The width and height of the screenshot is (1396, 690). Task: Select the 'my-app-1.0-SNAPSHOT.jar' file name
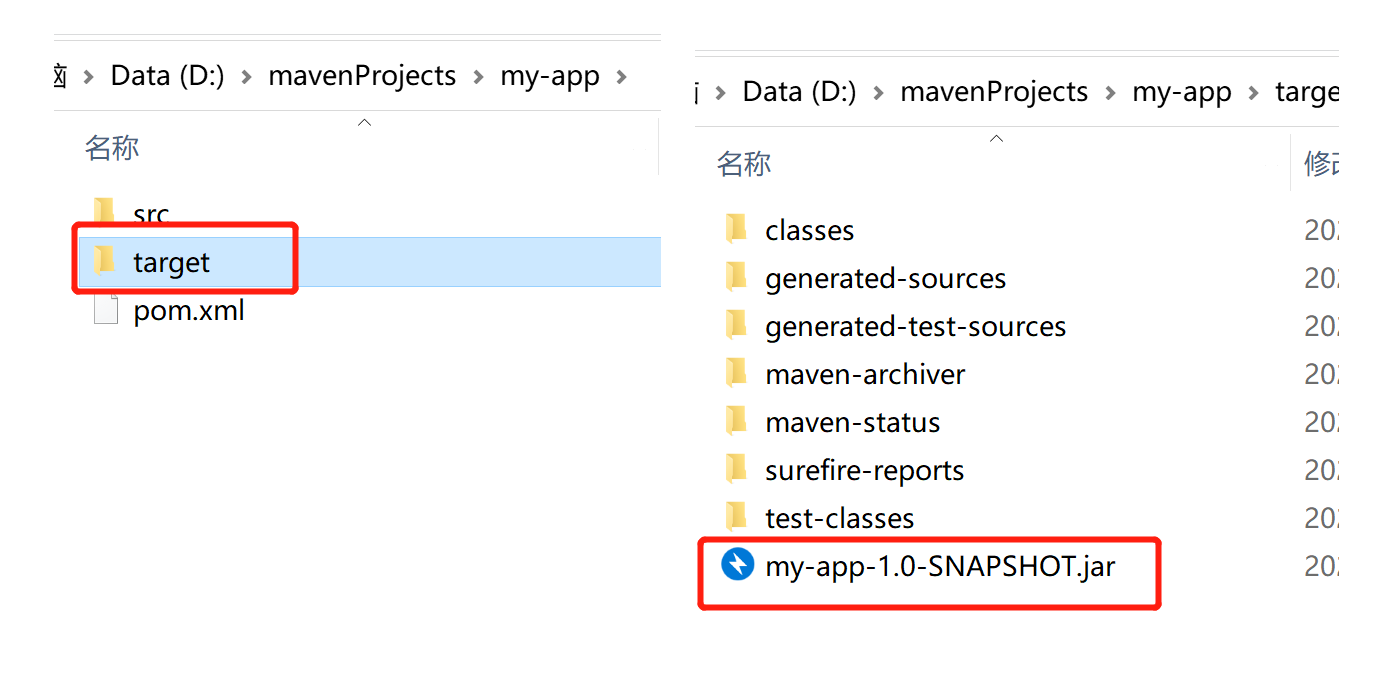pos(940,567)
